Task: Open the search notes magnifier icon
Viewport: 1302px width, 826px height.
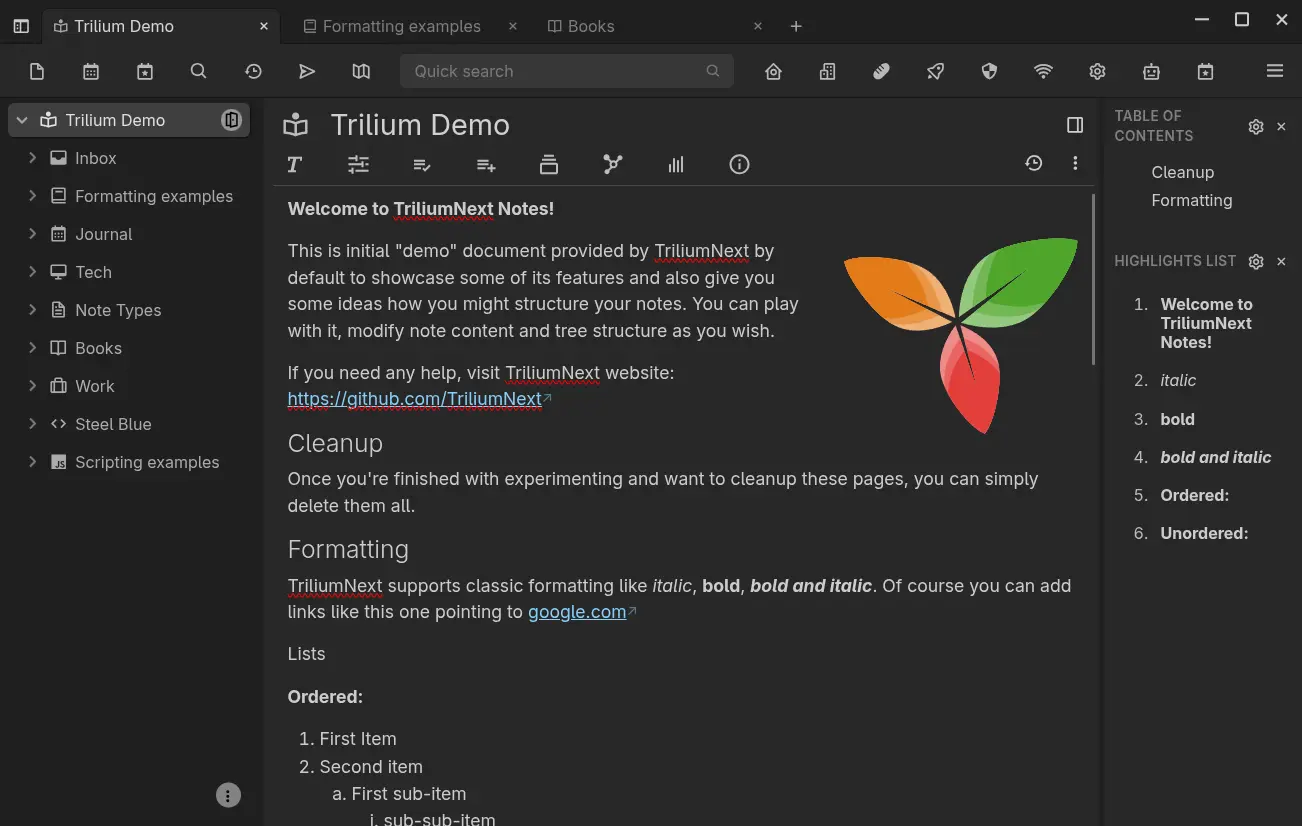Action: point(199,71)
